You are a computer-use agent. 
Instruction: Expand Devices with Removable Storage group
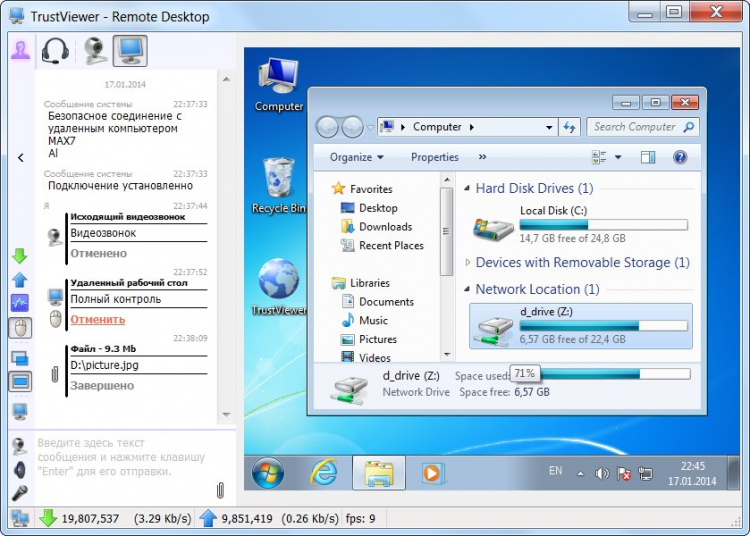(x=467, y=262)
